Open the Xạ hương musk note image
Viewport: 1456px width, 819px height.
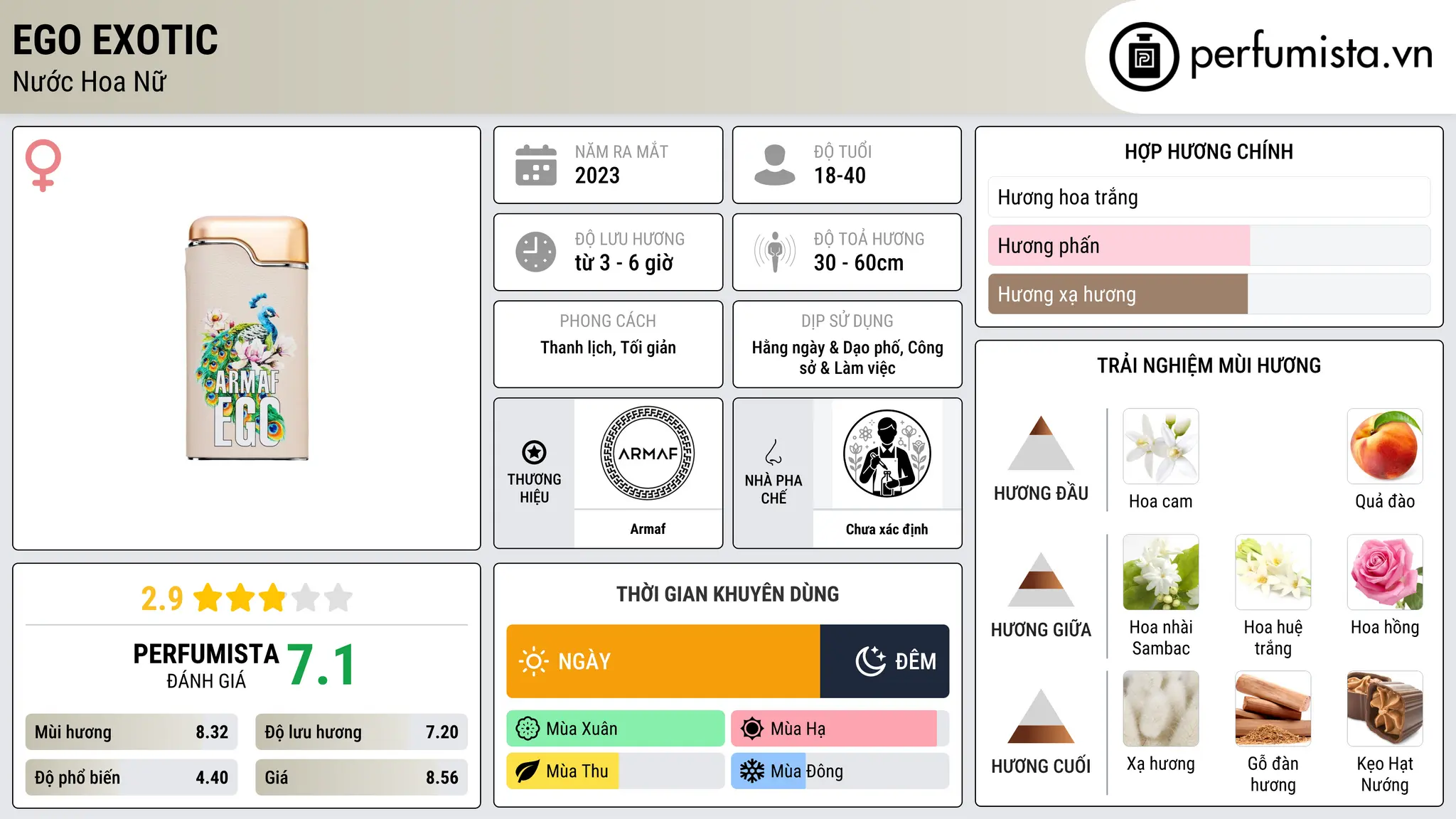click(x=1161, y=709)
